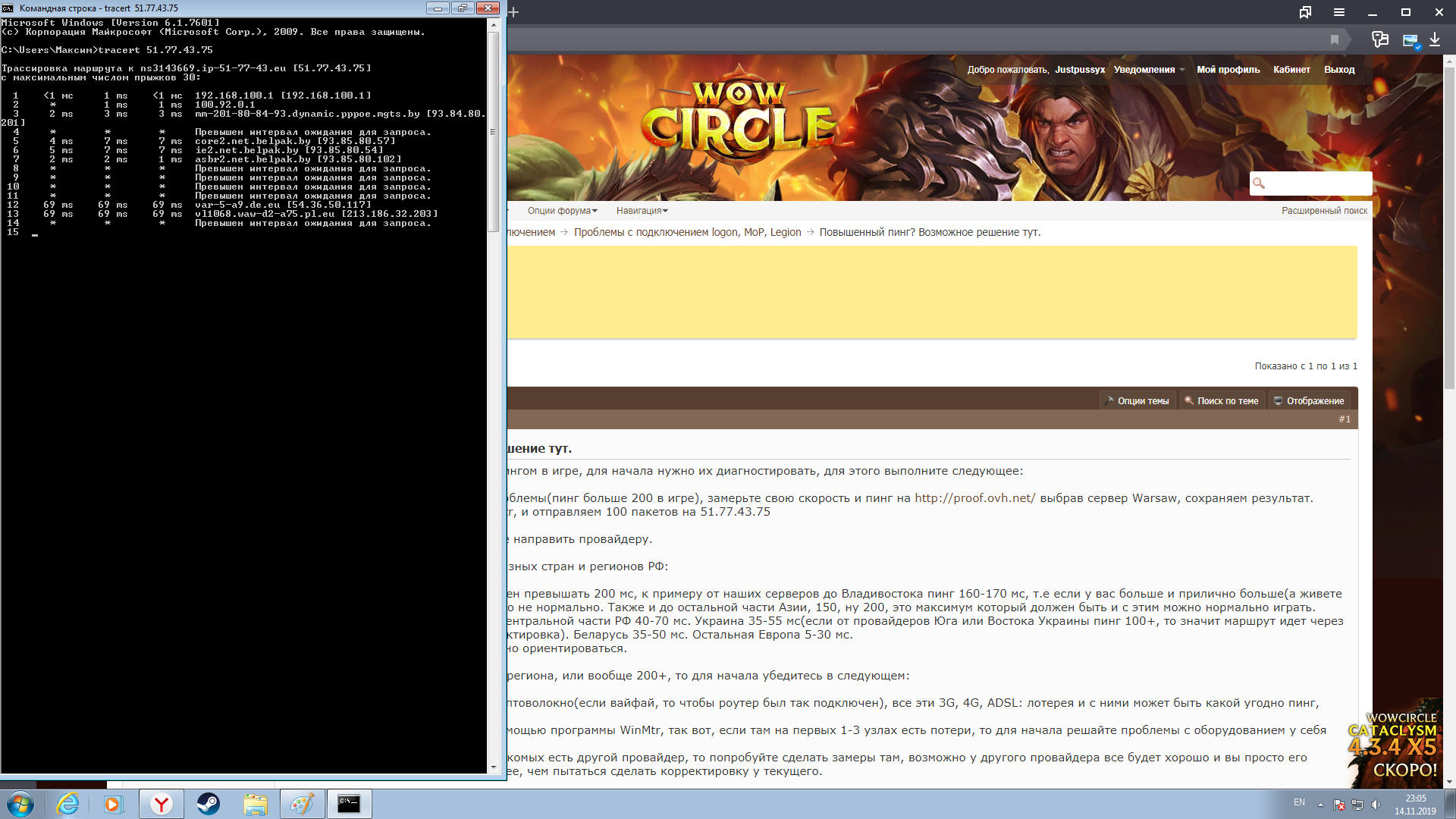Screen dimensions: 1456x819
Task: Bookmark this page in address bar
Action: pyautogui.click(x=1335, y=39)
